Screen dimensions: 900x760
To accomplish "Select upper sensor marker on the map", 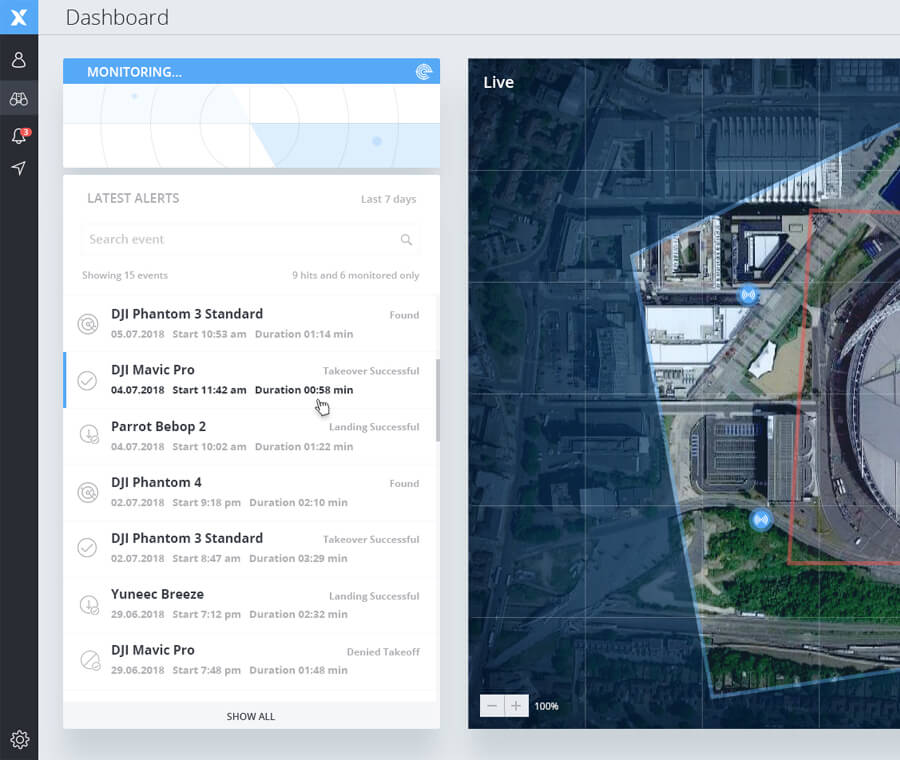I will 747,295.
